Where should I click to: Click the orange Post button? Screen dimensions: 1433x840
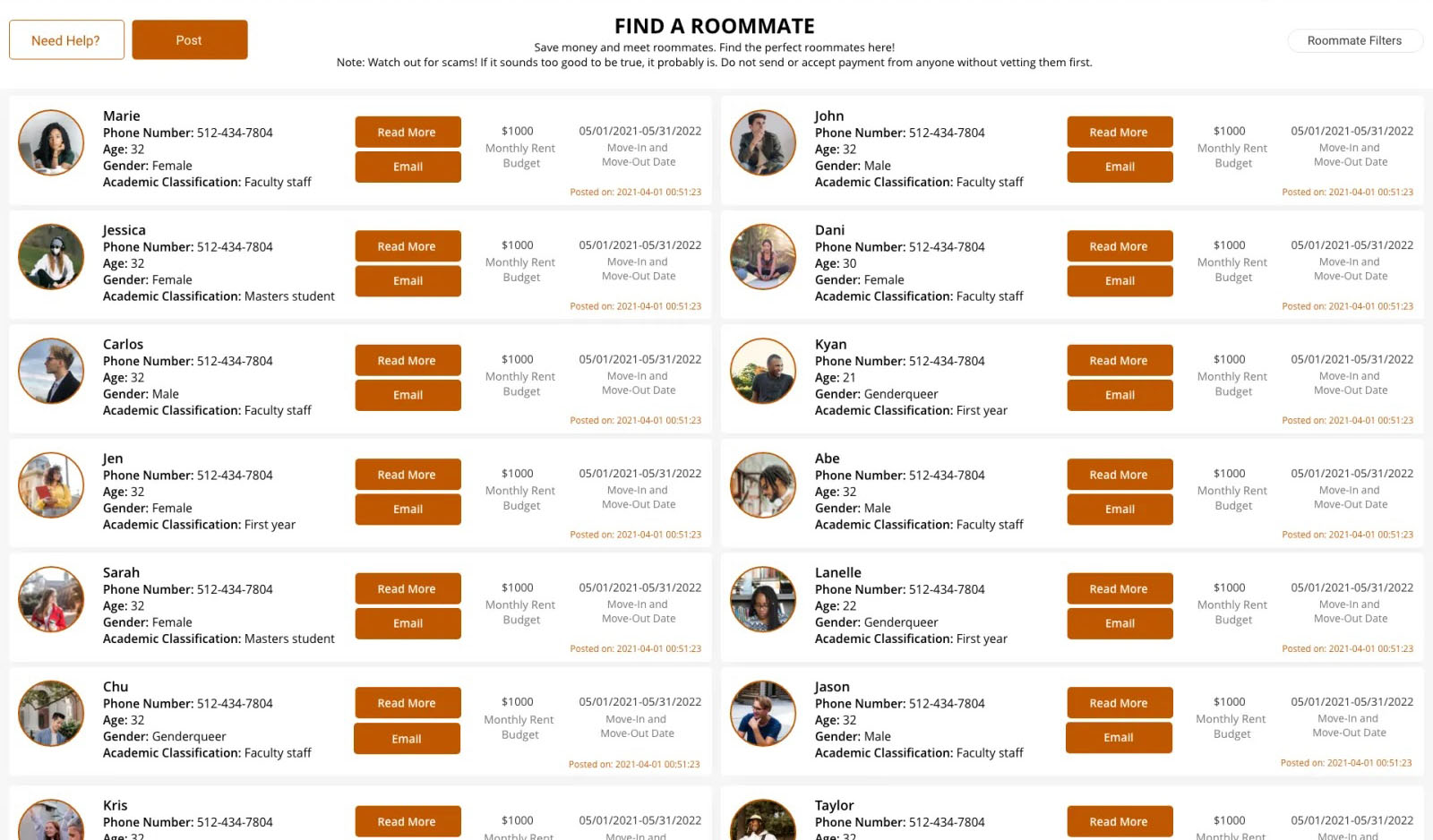[189, 40]
